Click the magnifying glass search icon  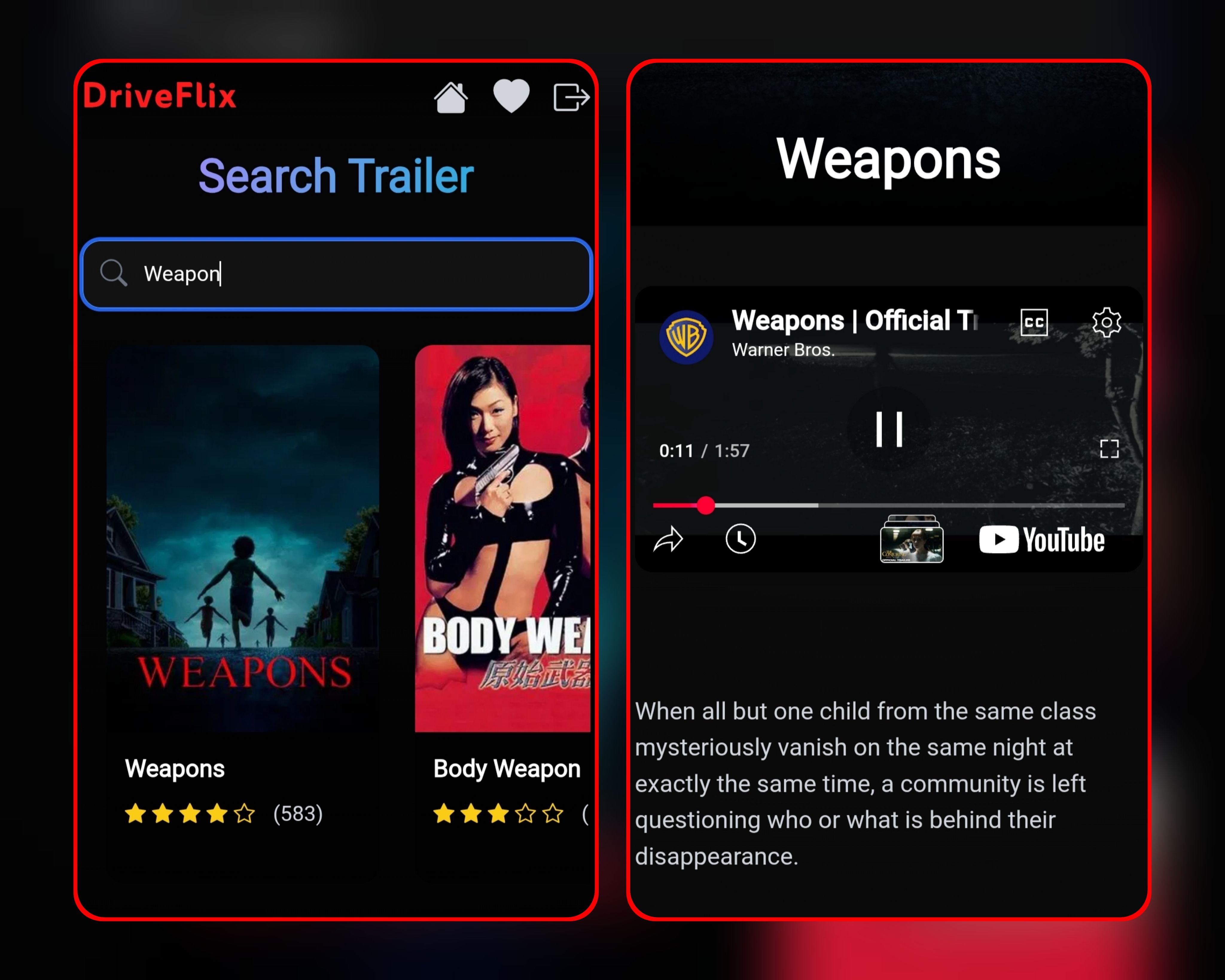tap(114, 273)
